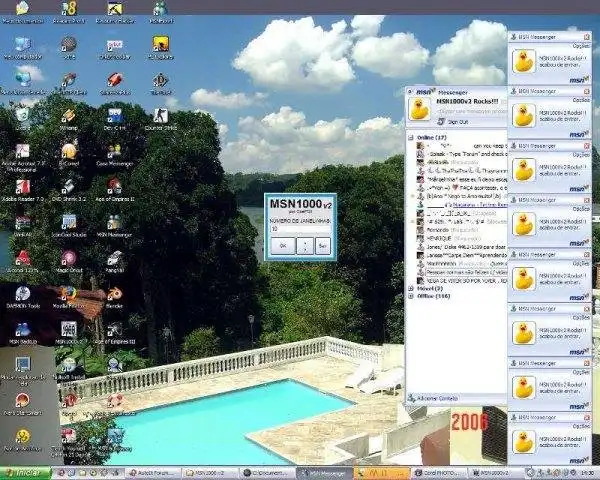Open Age of Empires III shortcut
The image size is (600, 480).
(x=114, y=332)
